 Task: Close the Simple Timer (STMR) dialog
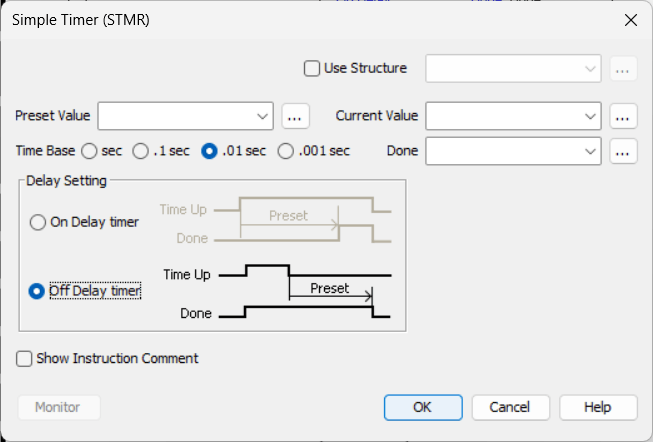631,20
